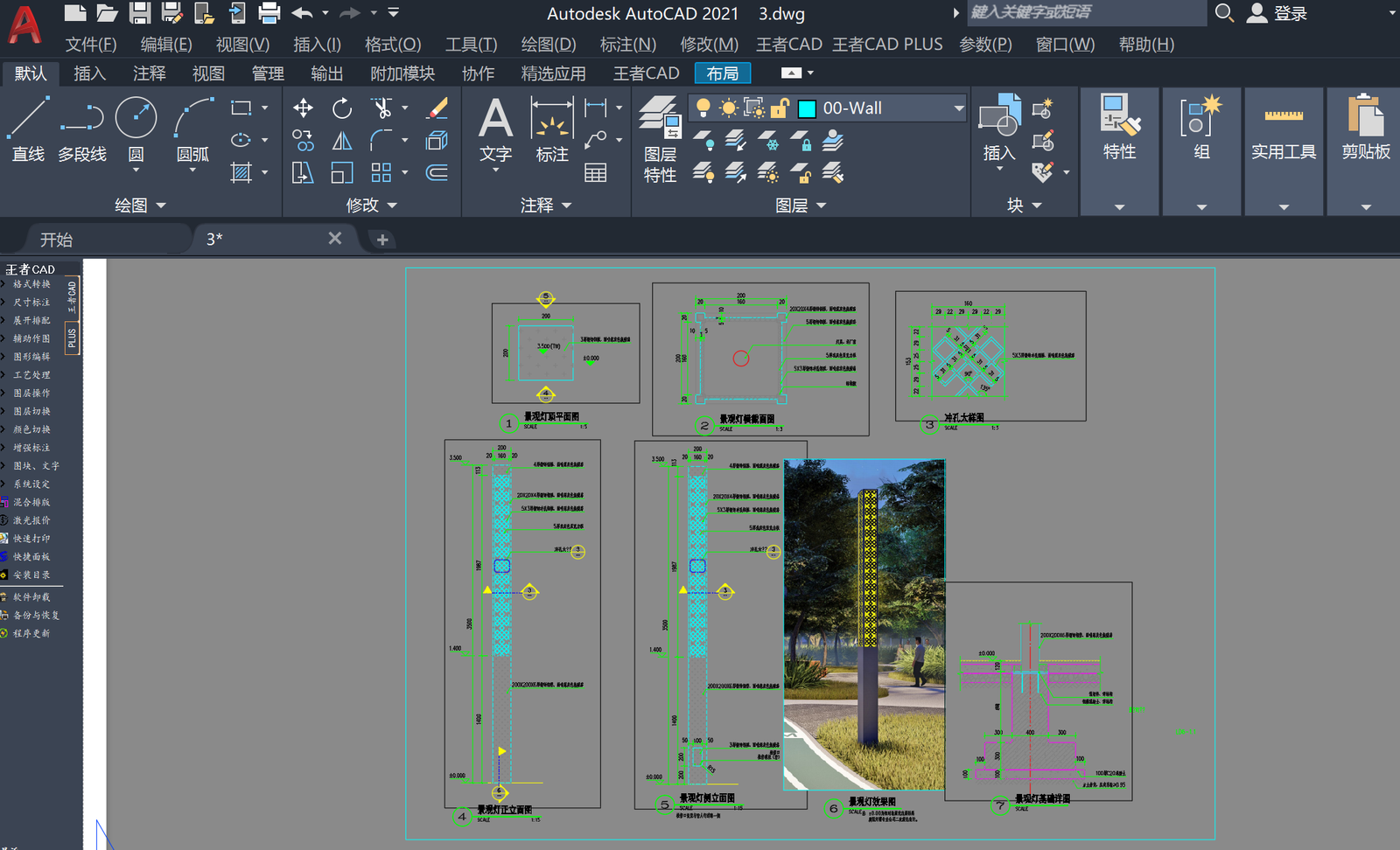Open the 特性 panel button
This screenshot has width=1400, height=850.
[x=1119, y=150]
